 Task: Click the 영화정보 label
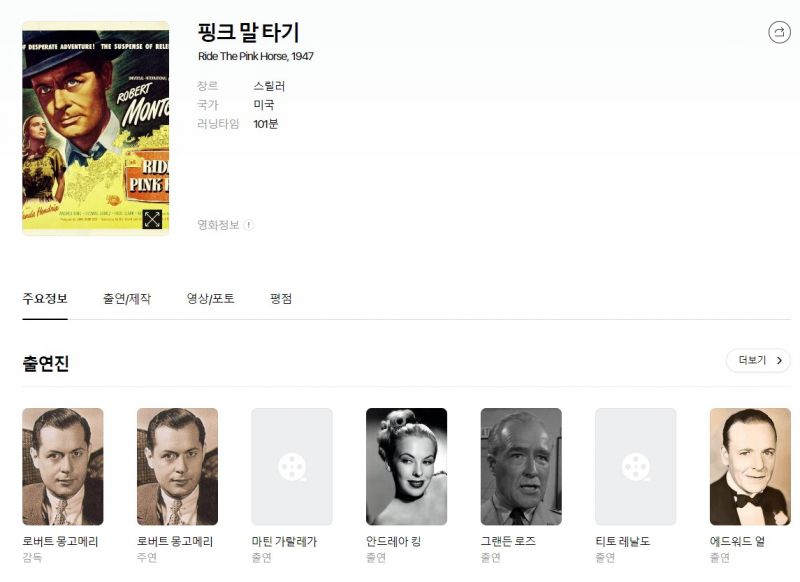(218, 225)
